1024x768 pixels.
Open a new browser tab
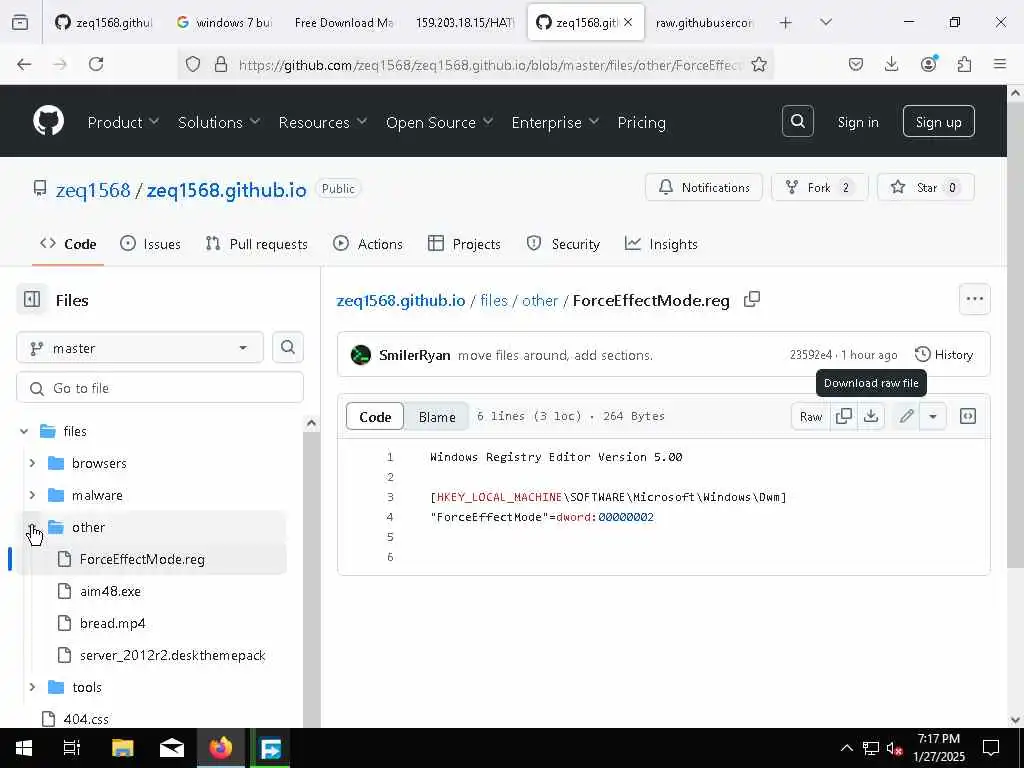(x=786, y=23)
